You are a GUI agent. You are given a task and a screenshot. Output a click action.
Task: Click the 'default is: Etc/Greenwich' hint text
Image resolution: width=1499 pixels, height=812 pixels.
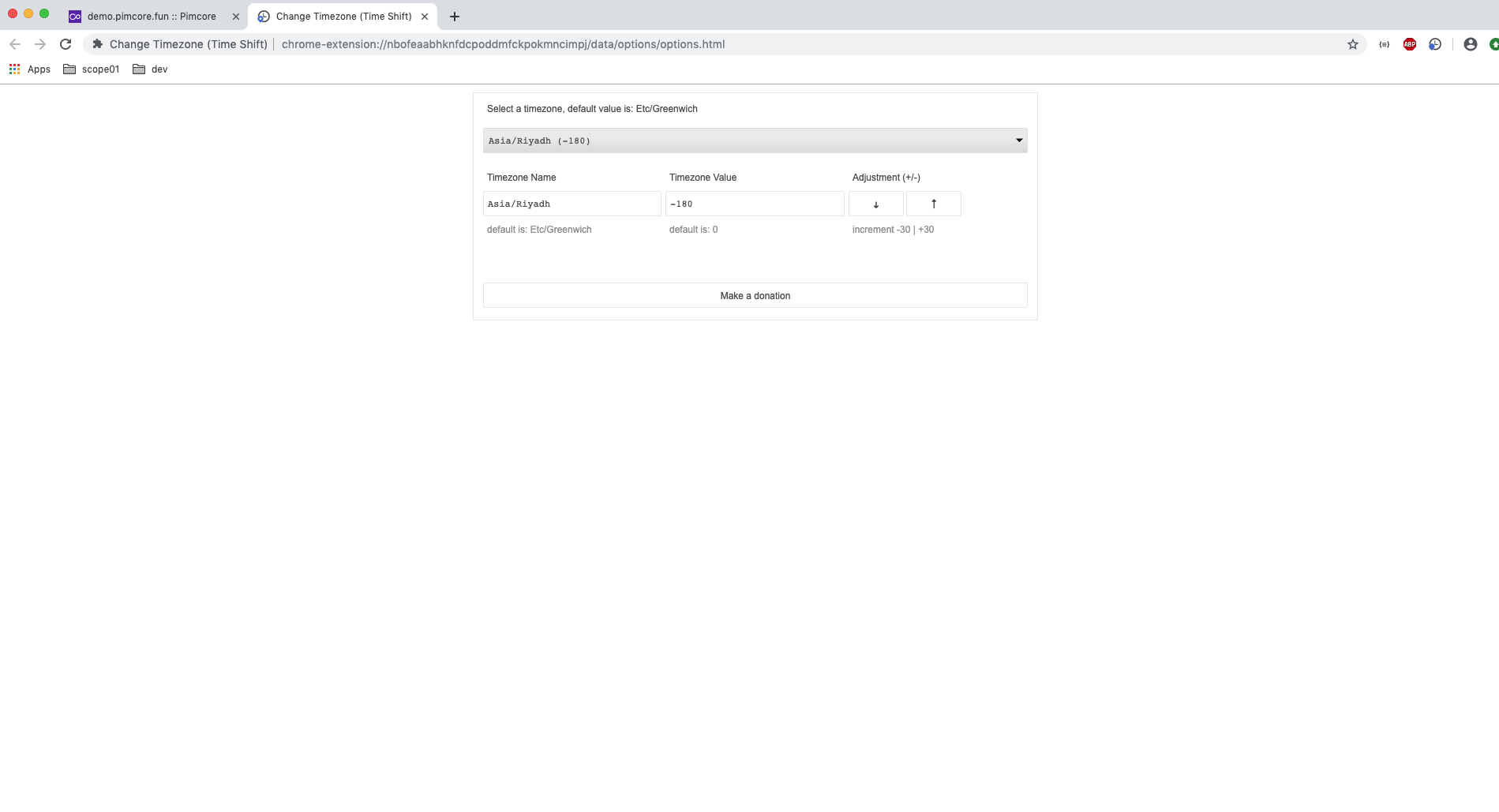coord(539,230)
